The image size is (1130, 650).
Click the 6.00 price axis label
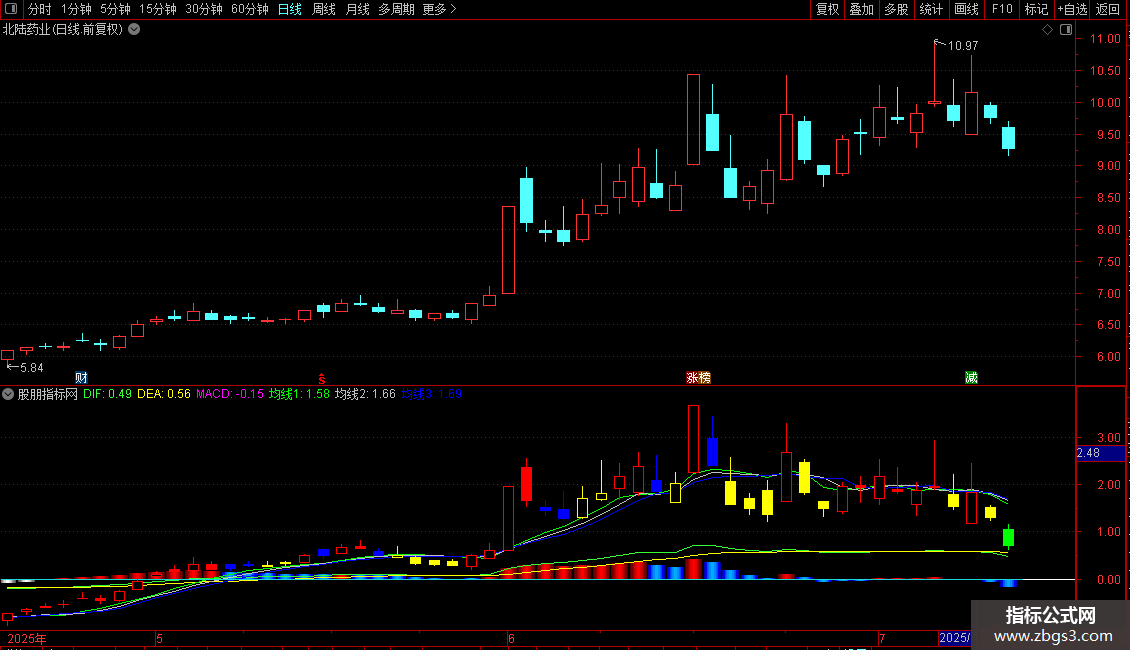1108,357
